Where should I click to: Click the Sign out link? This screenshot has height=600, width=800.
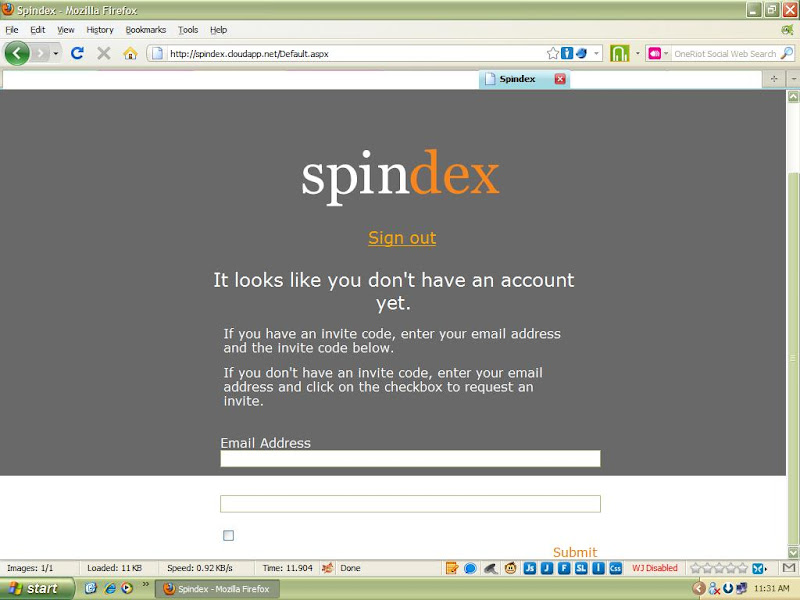point(402,238)
